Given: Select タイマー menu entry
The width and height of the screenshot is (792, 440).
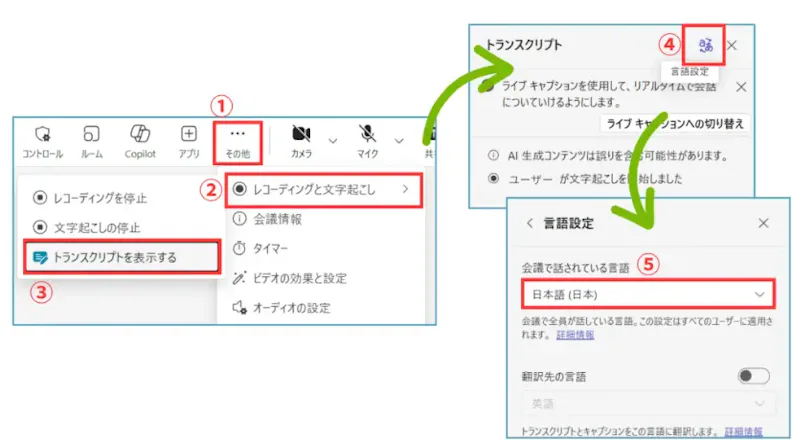Looking at the screenshot, I should click(260, 249).
